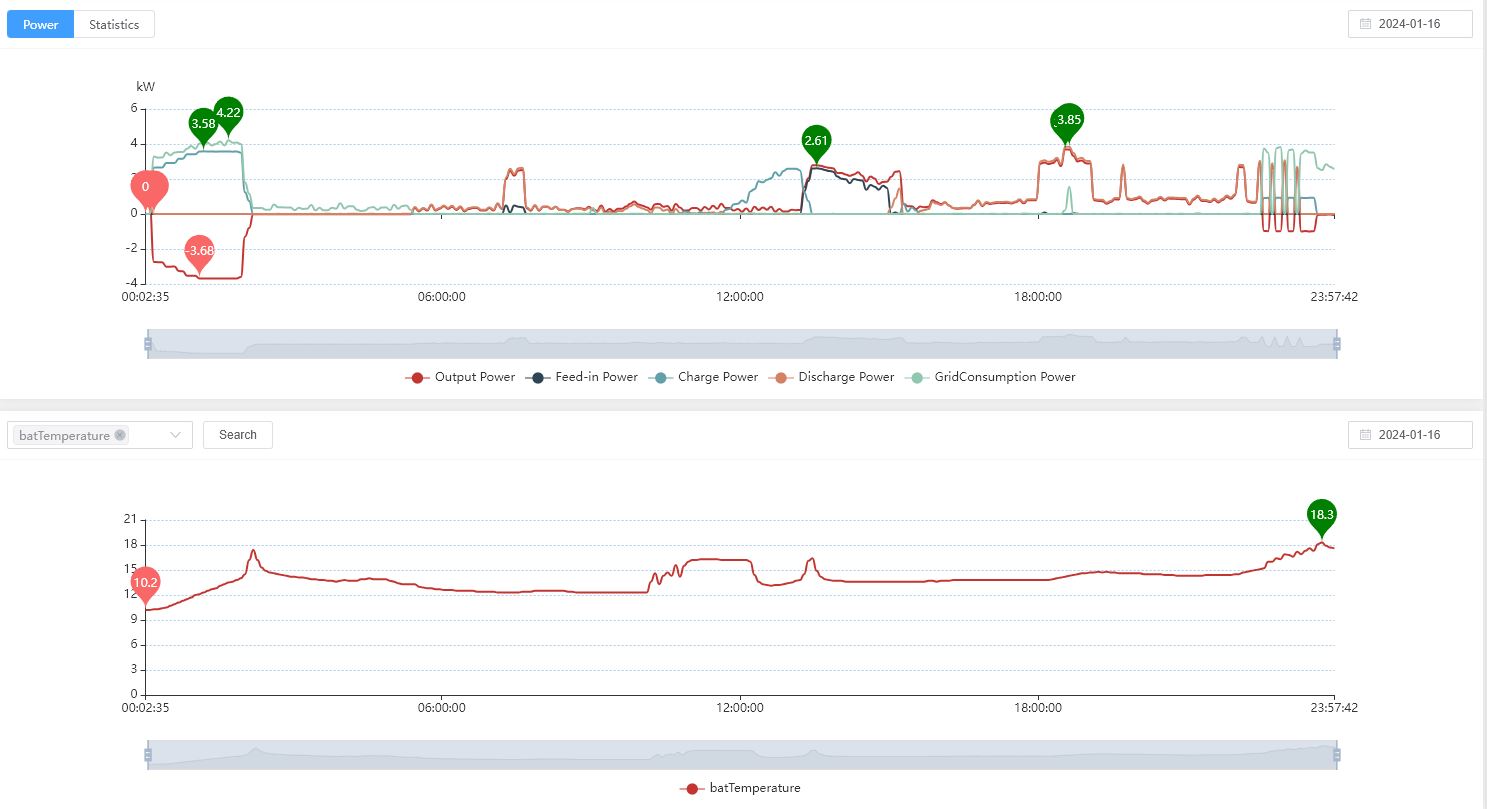The width and height of the screenshot is (1487, 809).
Task: Click the power chart zoom slider left handle
Action: 148,344
